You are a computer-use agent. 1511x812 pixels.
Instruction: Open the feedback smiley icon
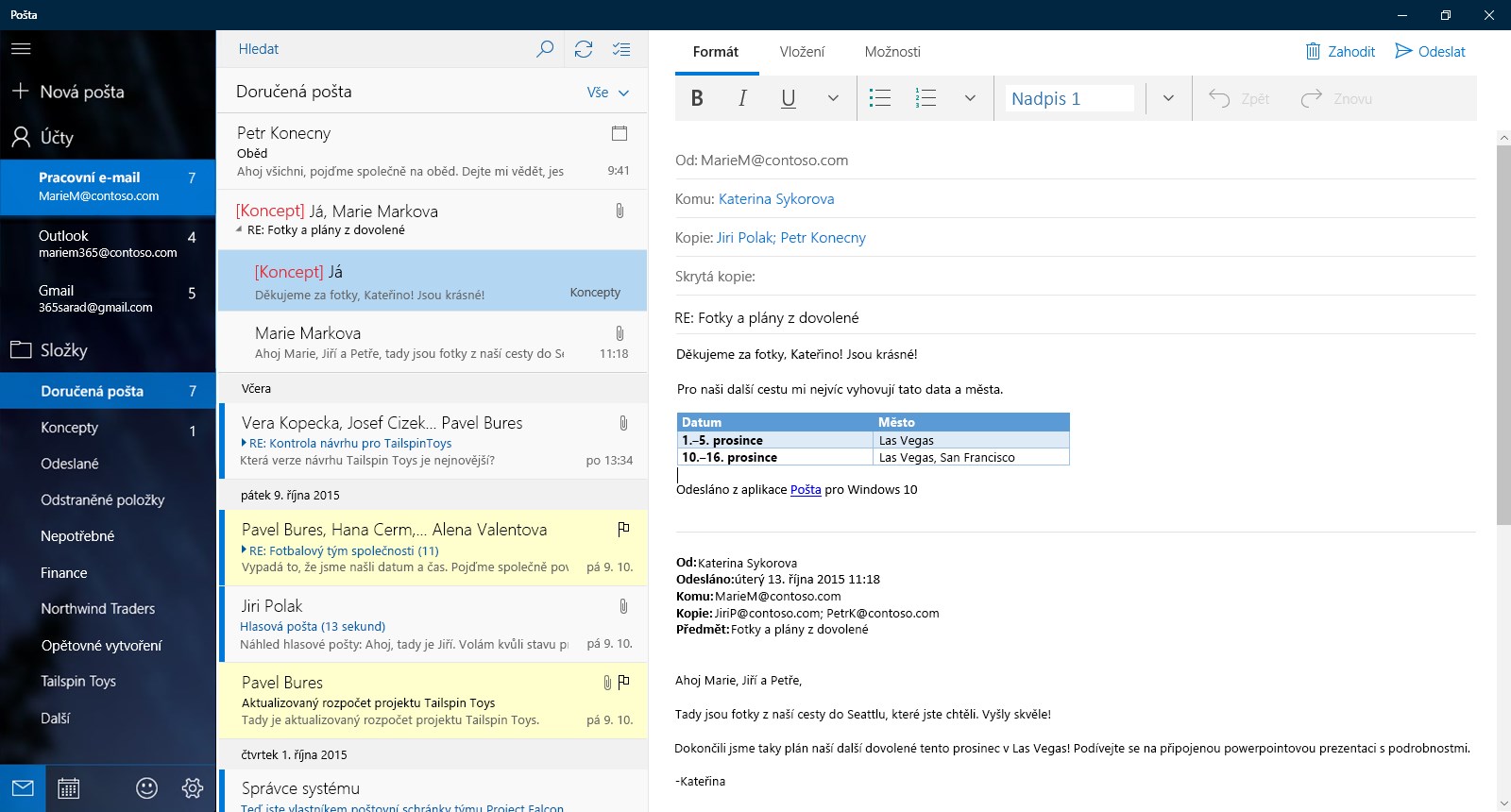coord(146,788)
